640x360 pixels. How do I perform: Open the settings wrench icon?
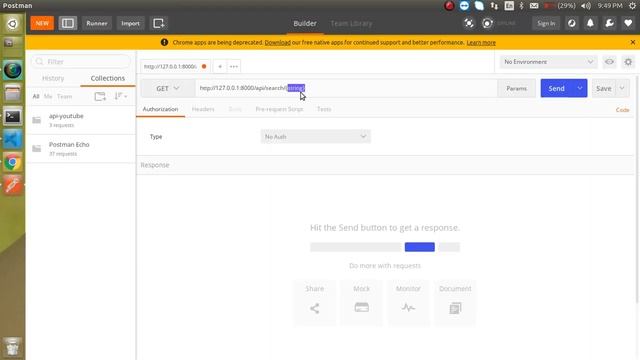(609, 23)
